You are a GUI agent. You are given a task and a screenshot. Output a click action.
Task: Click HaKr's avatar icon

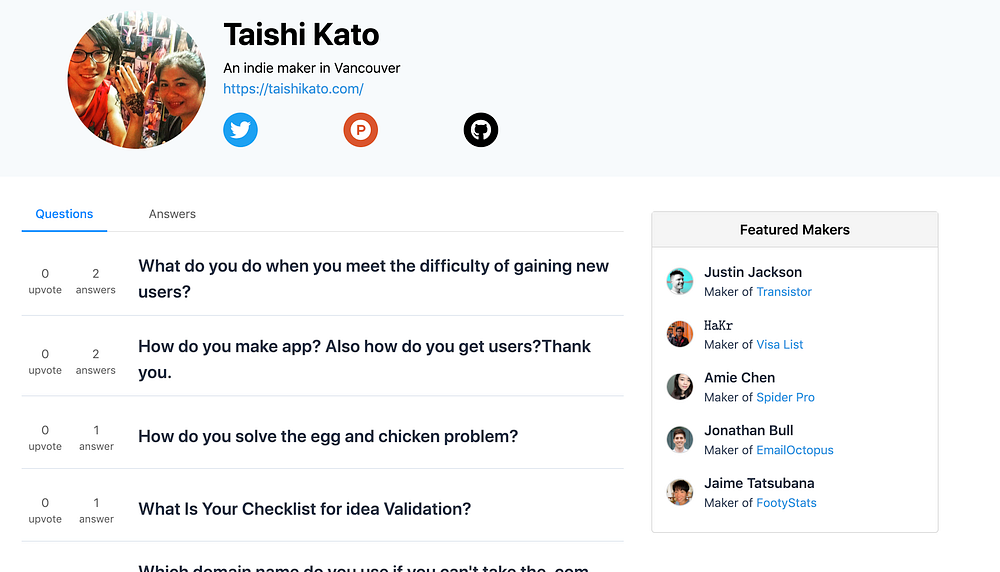[x=680, y=334]
